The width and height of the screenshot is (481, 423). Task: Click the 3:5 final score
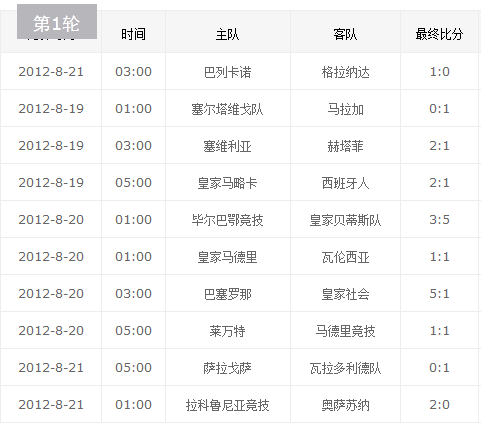pos(439,220)
